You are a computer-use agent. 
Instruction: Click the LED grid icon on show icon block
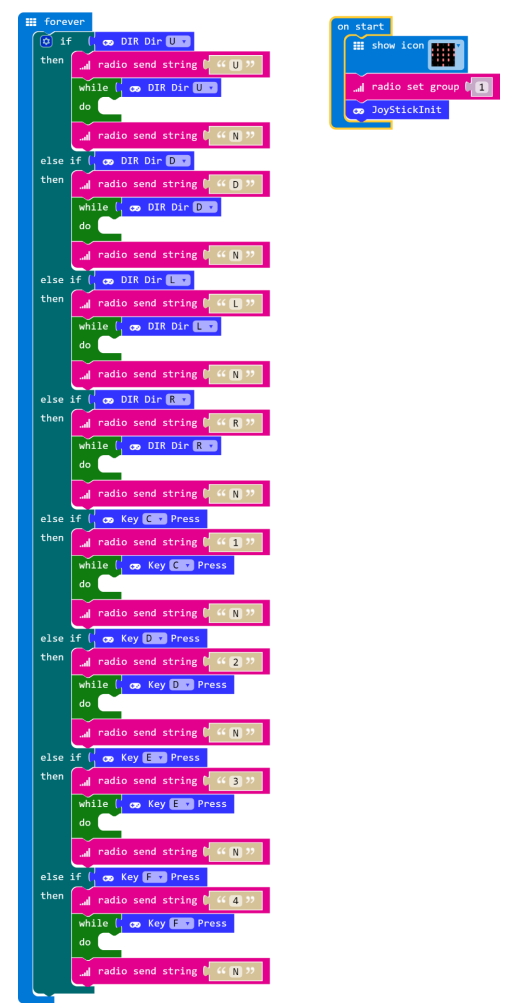click(x=358, y=45)
